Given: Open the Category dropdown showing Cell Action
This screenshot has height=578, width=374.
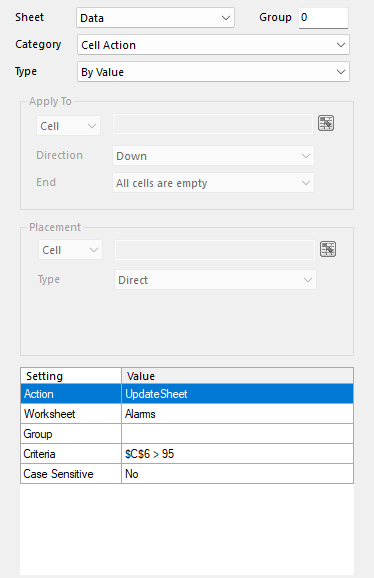Looking at the screenshot, I should (213, 45).
